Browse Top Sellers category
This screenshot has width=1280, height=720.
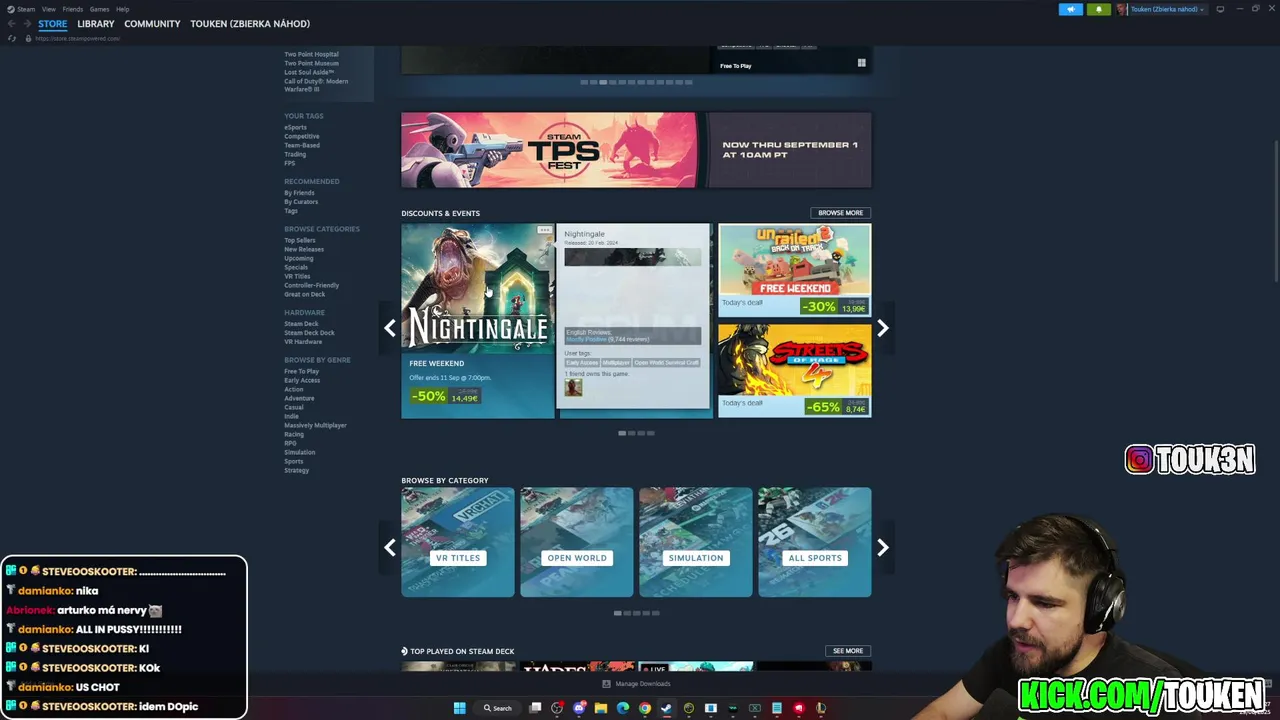click(299, 240)
